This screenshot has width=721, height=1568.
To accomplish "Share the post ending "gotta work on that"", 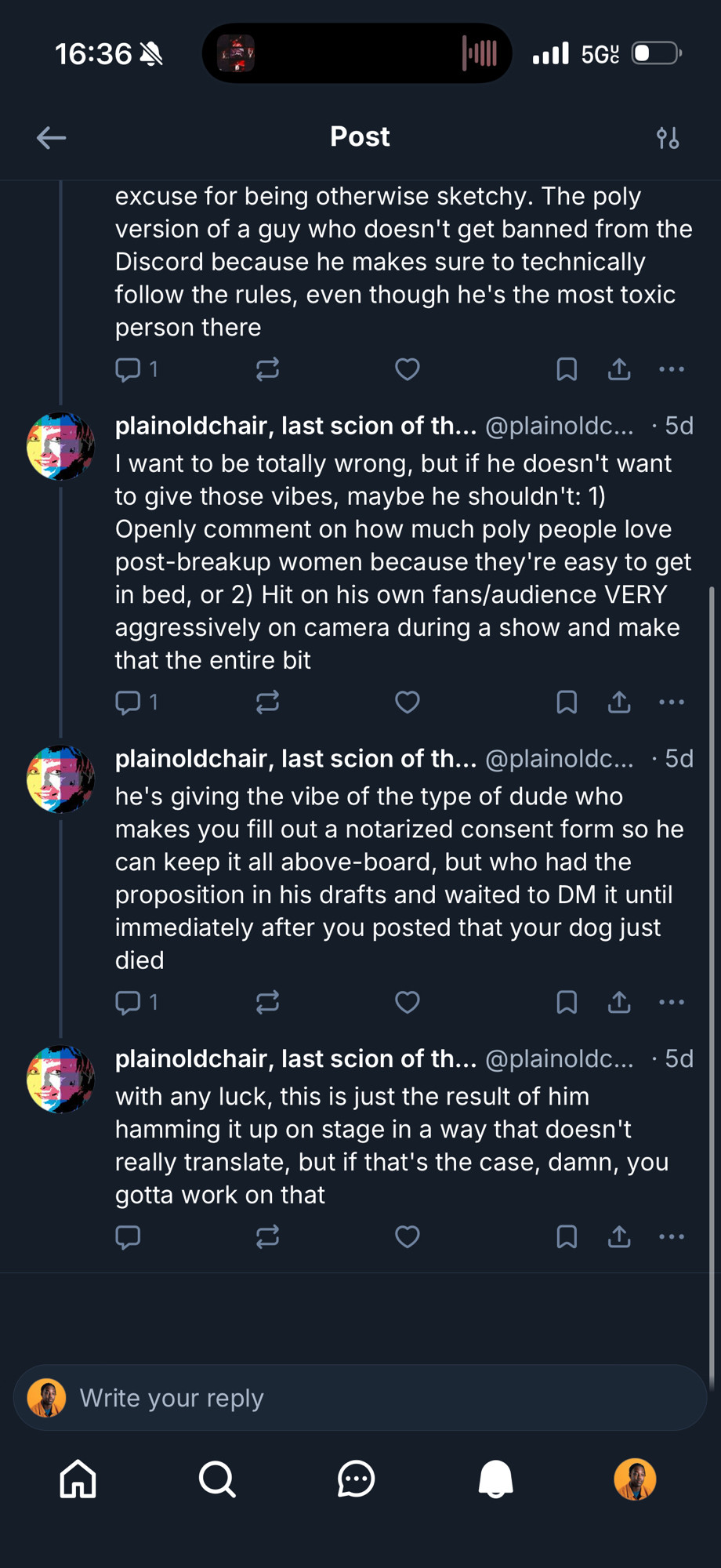I will 619,1236.
